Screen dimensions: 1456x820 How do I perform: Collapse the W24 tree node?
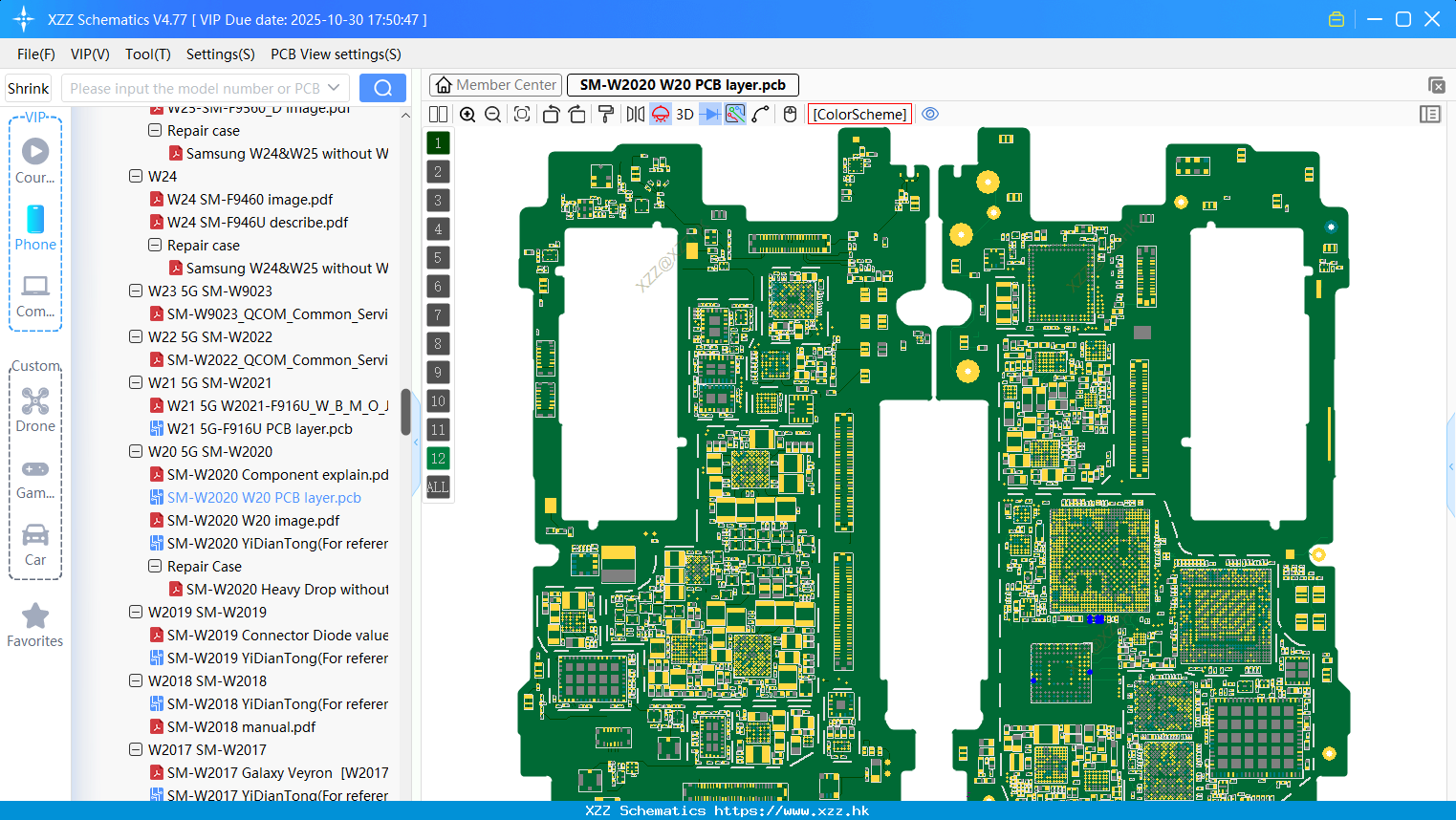pyautogui.click(x=136, y=176)
